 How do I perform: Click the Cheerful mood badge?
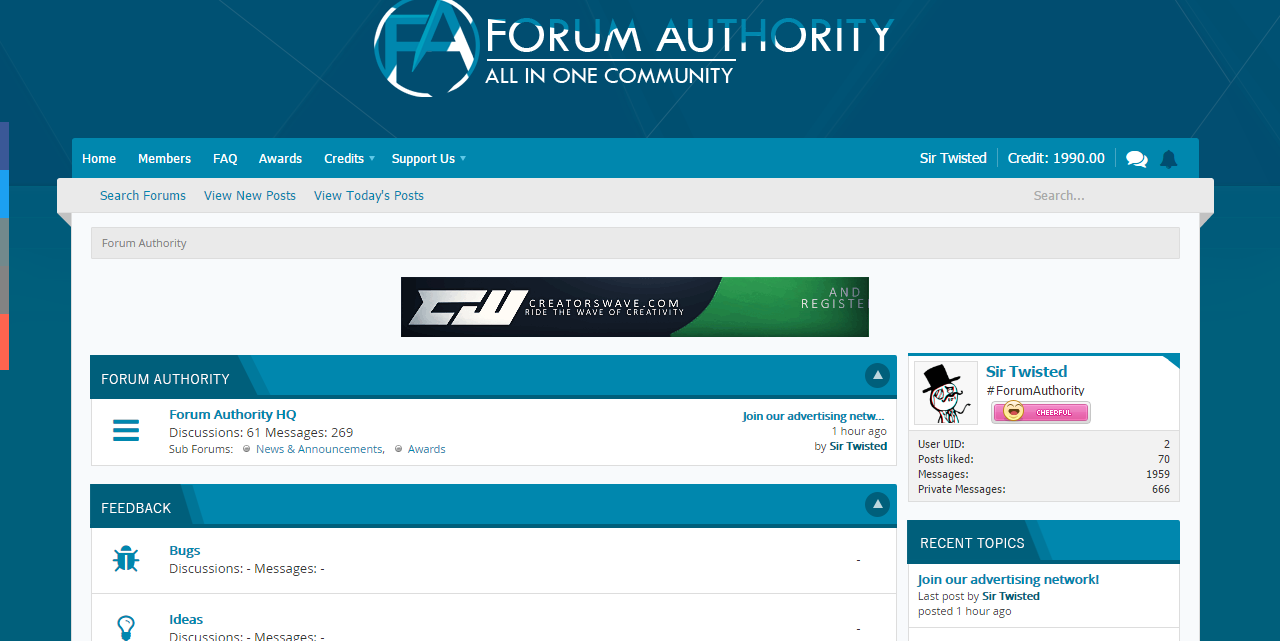pyautogui.click(x=1041, y=412)
